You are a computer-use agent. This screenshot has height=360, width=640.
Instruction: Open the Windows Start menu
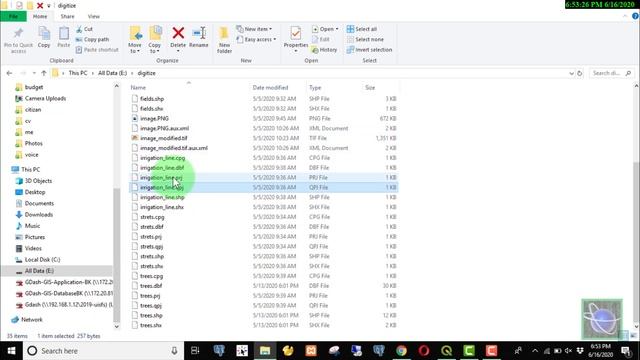(11, 351)
